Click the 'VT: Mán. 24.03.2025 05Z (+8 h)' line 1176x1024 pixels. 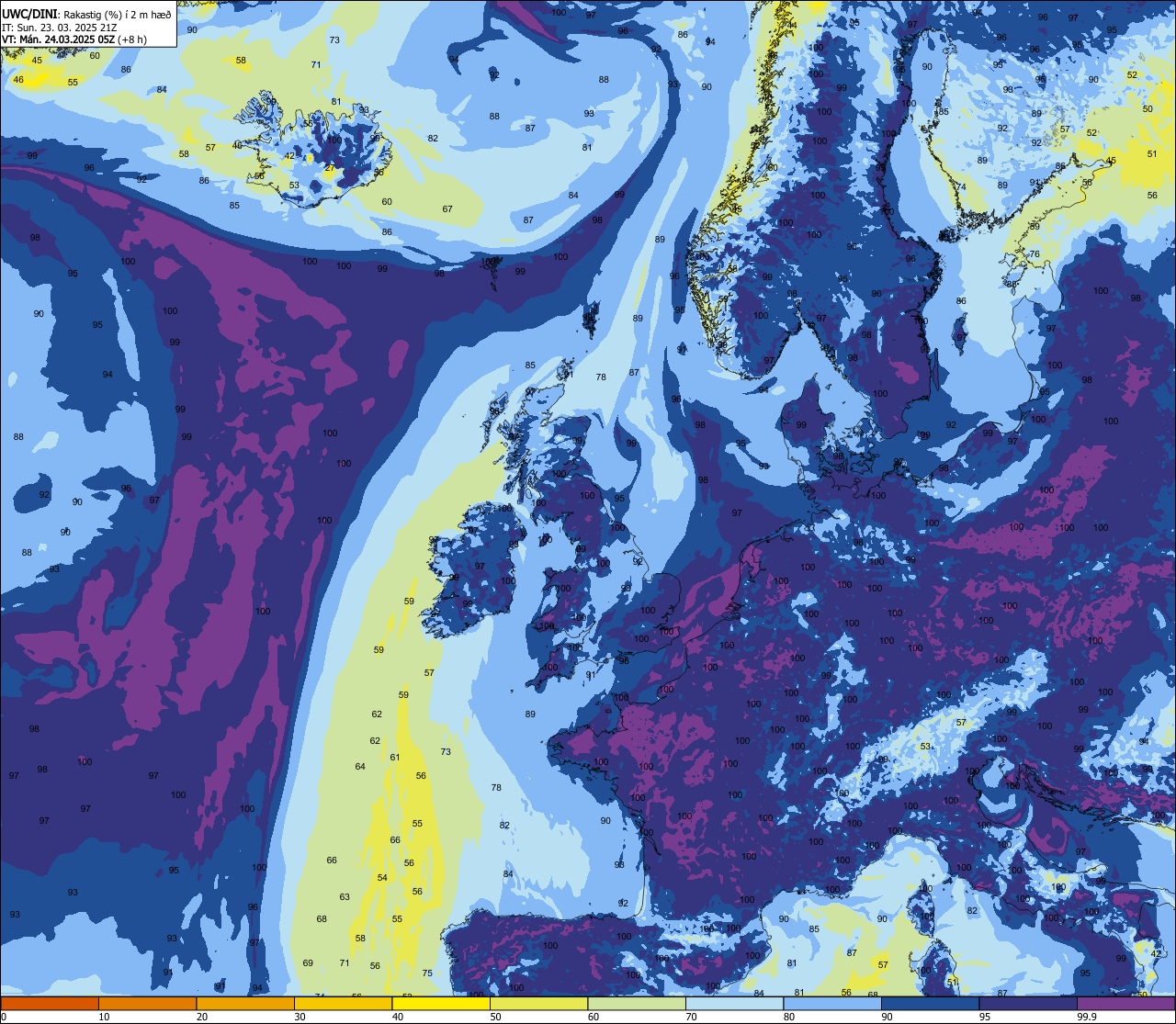click(74, 39)
